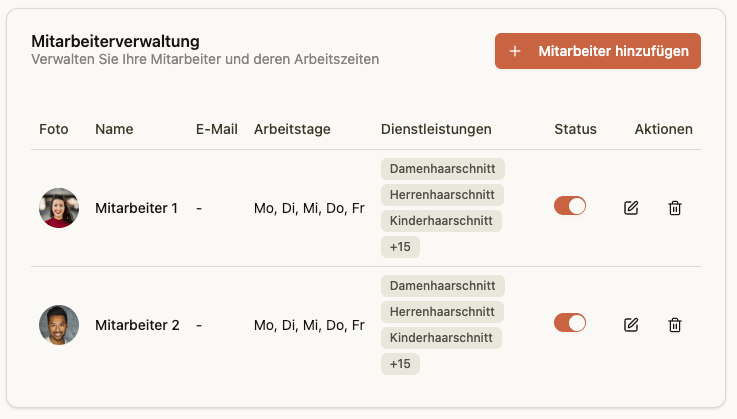Click the Mitarbeiter 2 name text
The image size is (737, 419).
point(137,325)
